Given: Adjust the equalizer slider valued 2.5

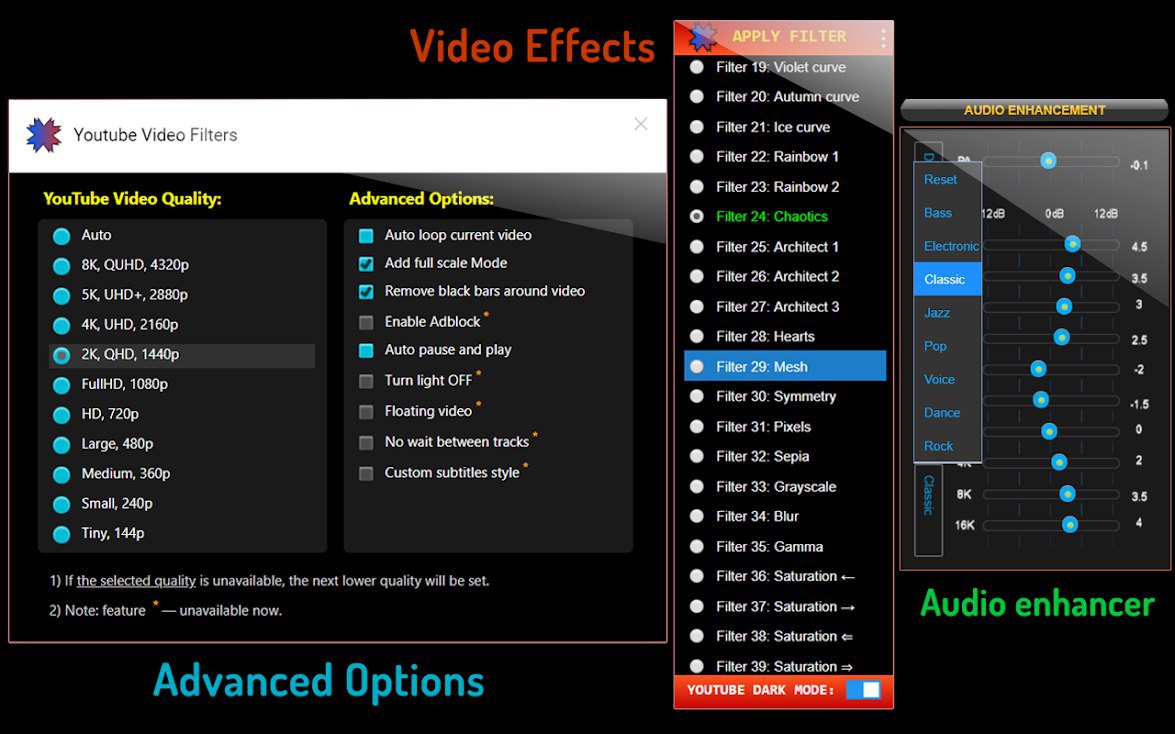Looking at the screenshot, I should pos(1061,338).
